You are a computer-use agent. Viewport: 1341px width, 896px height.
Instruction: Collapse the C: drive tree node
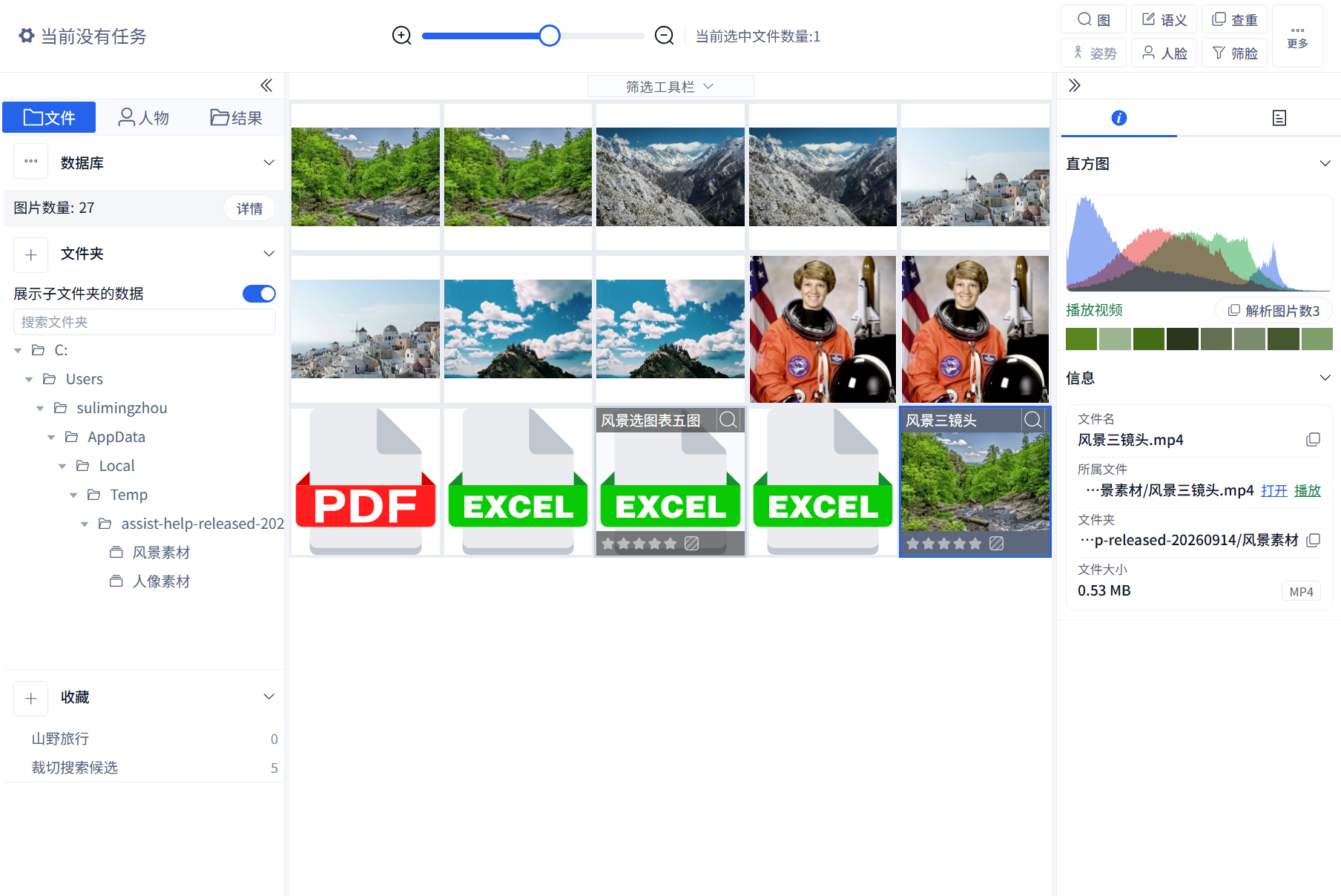(x=18, y=351)
